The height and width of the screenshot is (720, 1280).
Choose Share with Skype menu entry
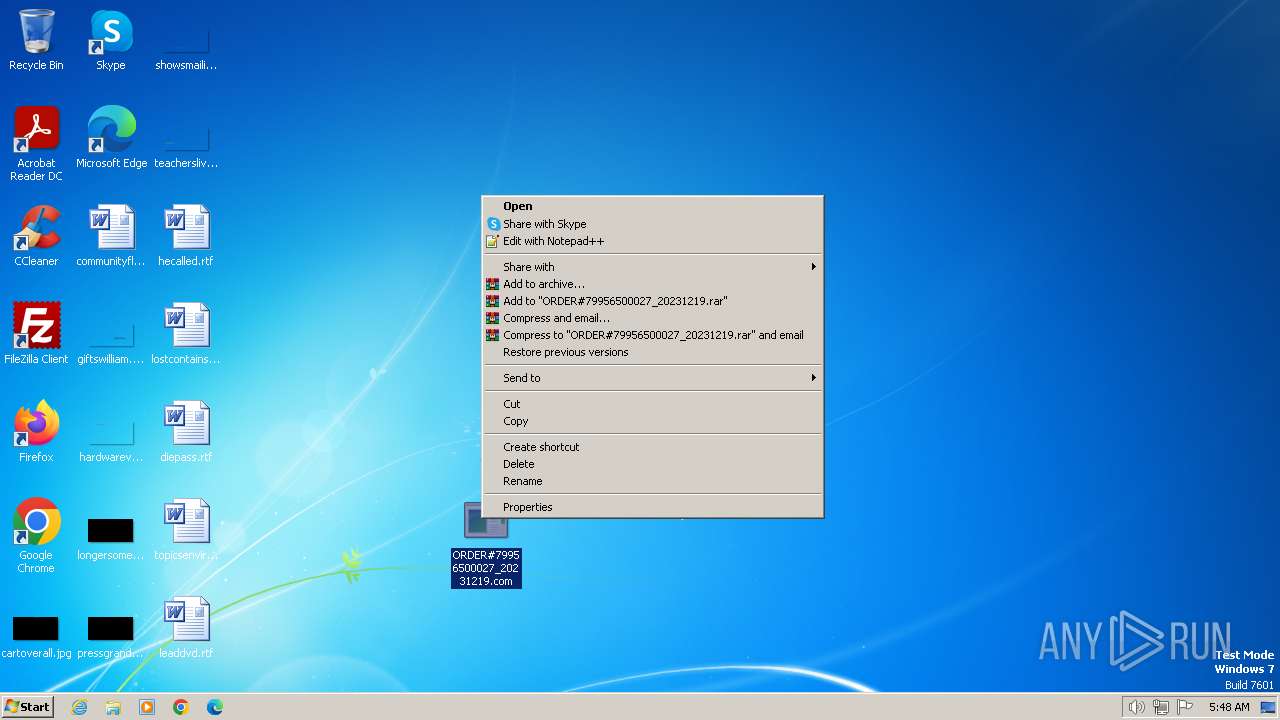653,224
